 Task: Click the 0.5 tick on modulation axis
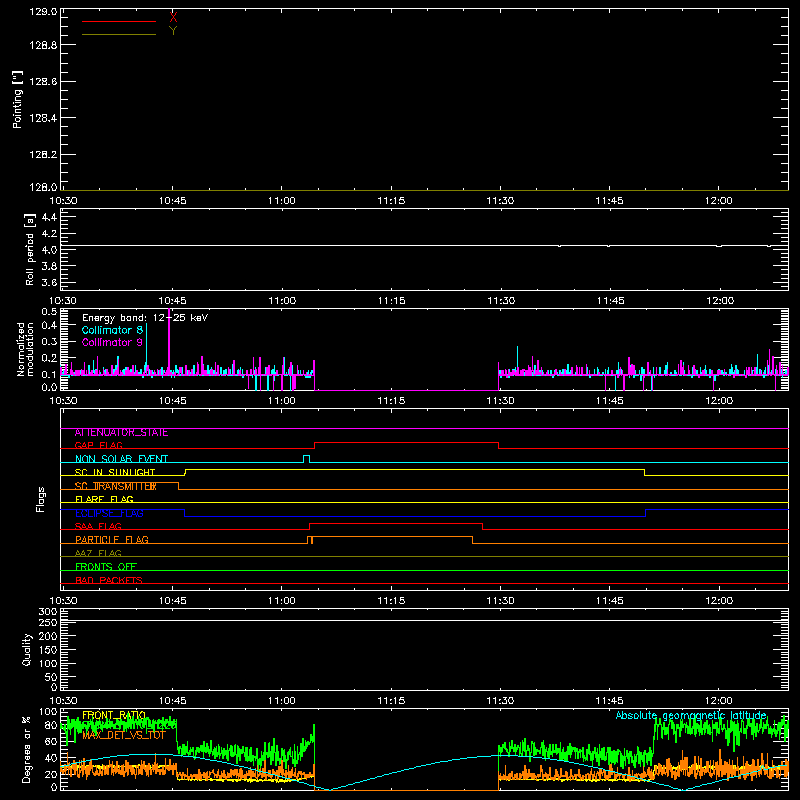click(x=49, y=311)
